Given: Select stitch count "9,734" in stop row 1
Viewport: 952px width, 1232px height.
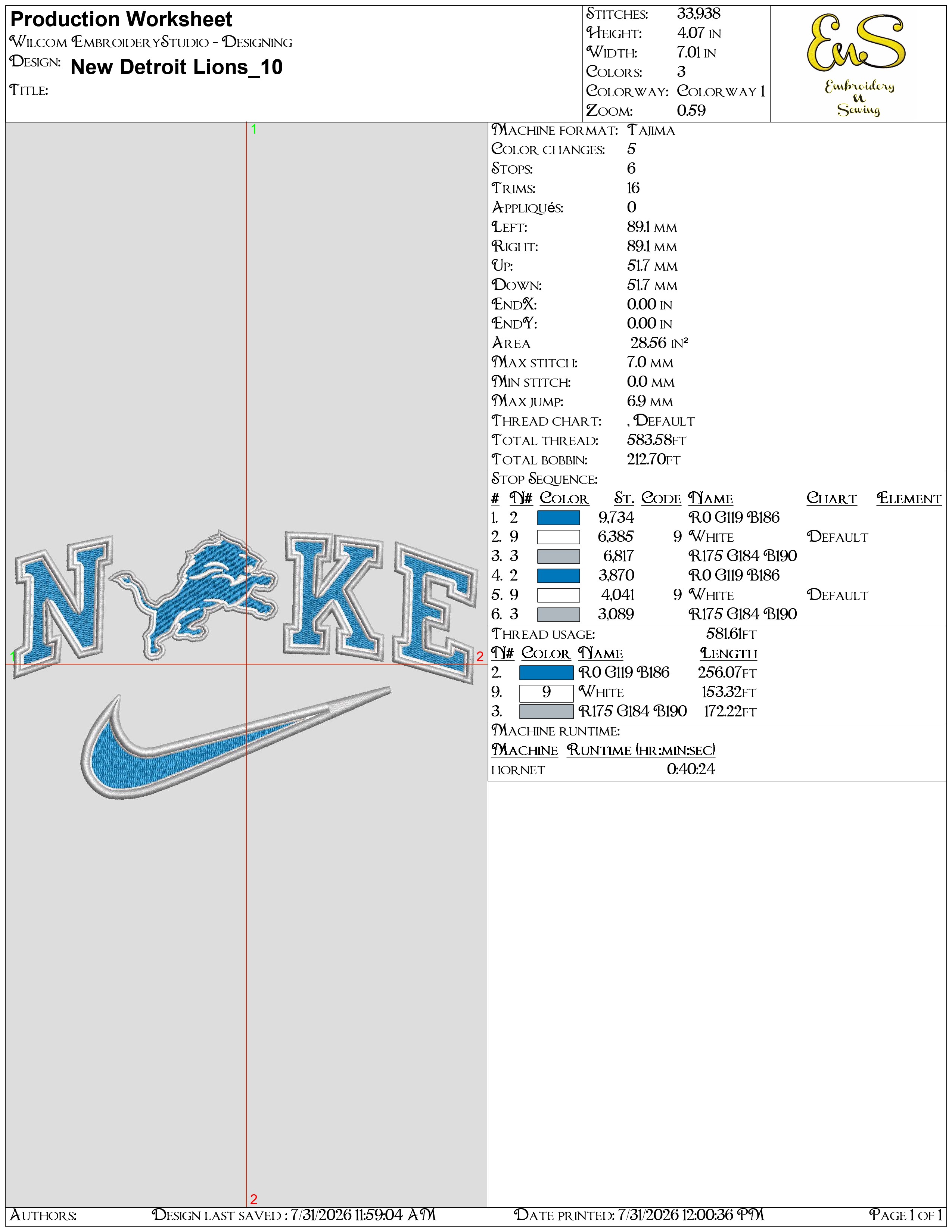Looking at the screenshot, I should coord(616,518).
